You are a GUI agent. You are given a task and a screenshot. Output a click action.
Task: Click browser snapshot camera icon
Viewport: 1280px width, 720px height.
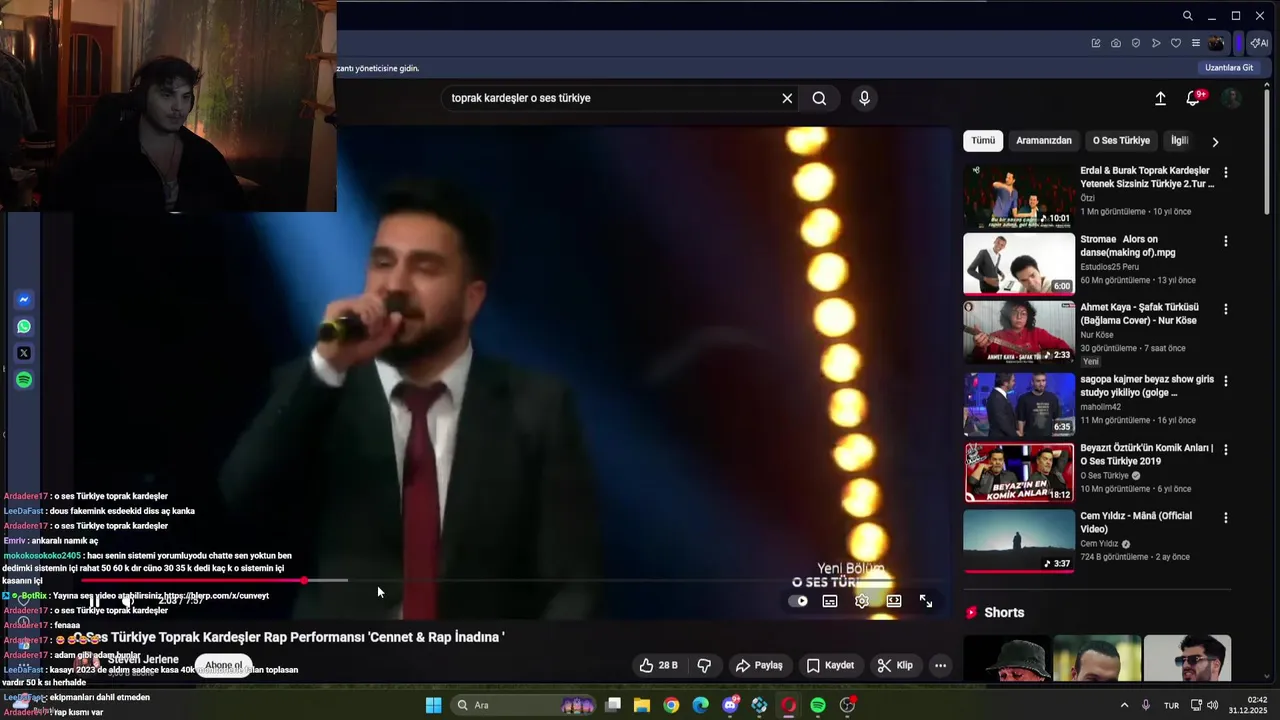tap(1116, 43)
